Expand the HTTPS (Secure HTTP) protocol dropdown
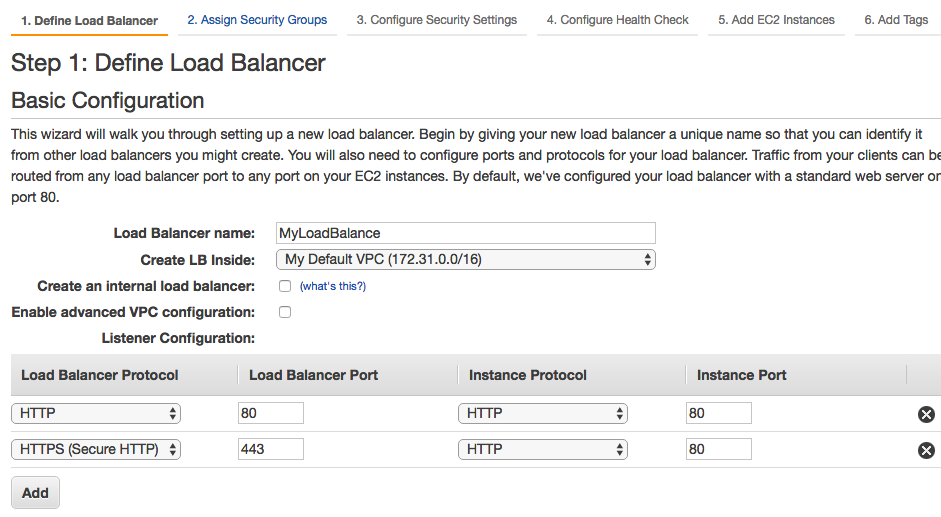941x517 pixels. [x=96, y=449]
